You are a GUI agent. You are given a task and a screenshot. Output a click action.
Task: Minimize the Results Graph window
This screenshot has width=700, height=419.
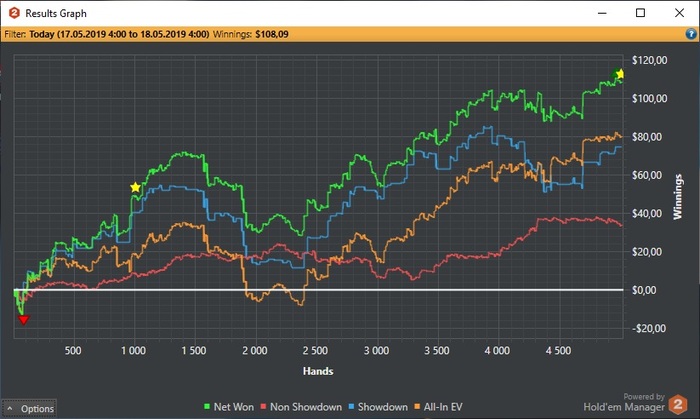602,13
